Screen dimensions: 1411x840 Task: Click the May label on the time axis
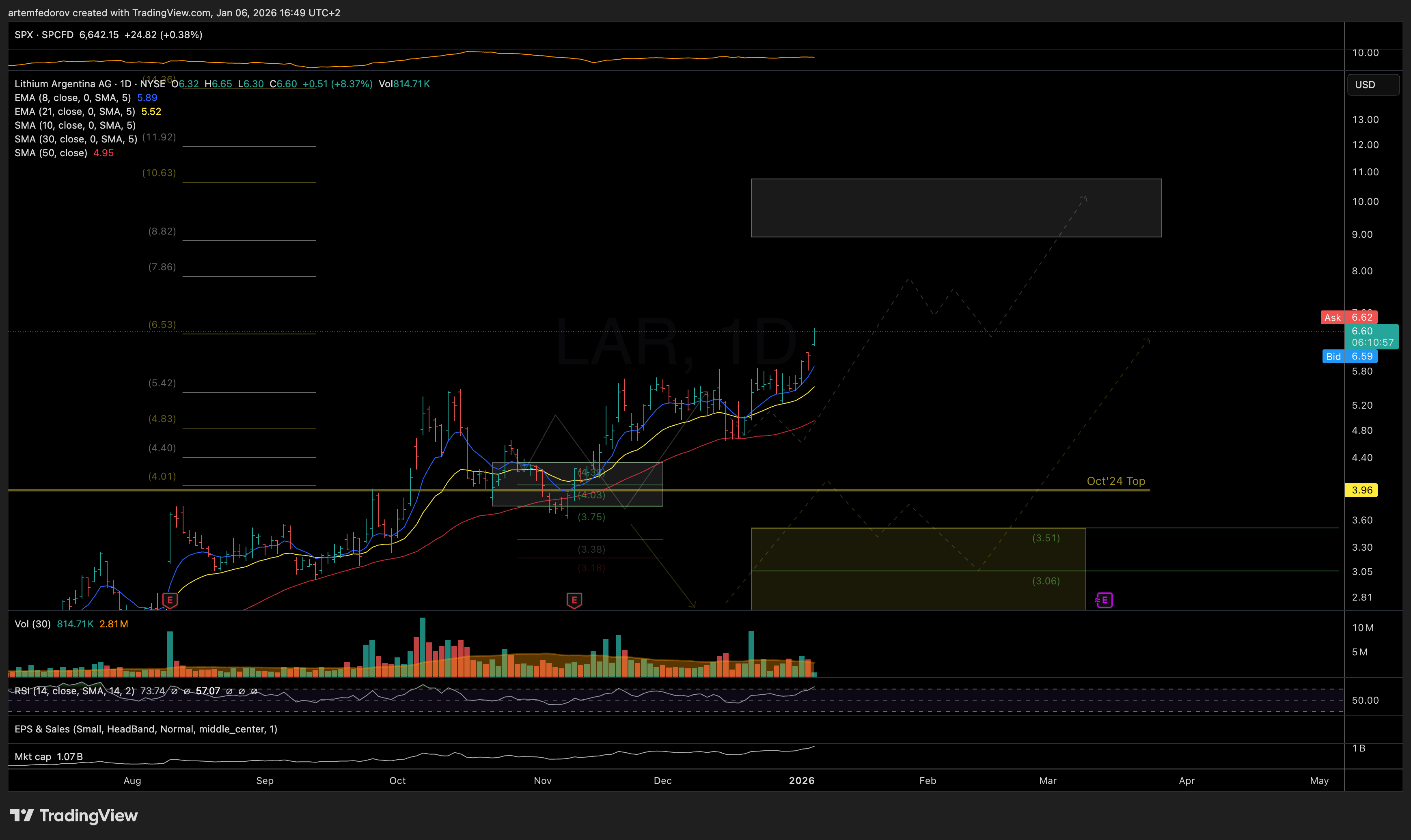(1319, 781)
